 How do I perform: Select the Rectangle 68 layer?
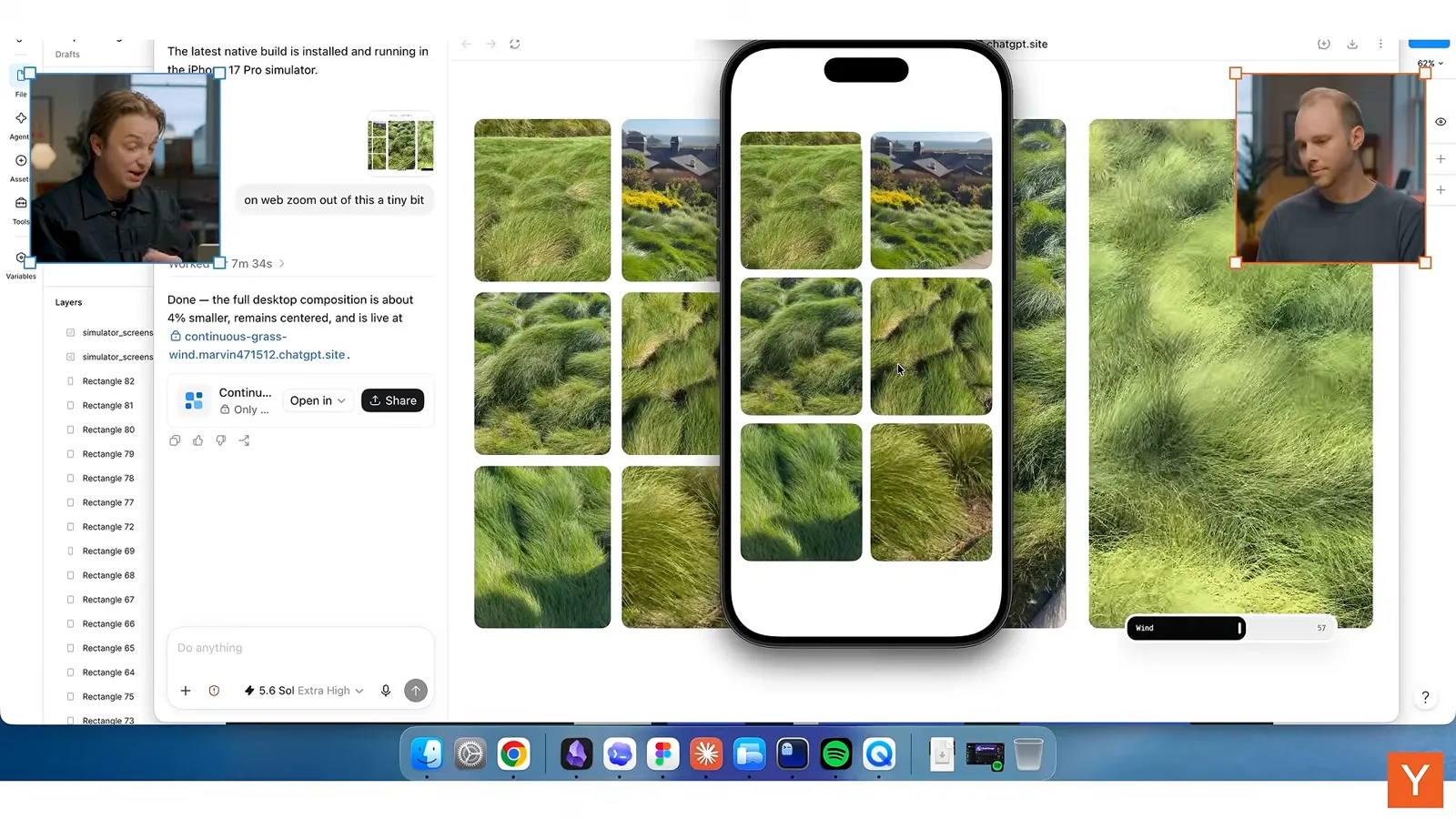pyautogui.click(x=108, y=575)
